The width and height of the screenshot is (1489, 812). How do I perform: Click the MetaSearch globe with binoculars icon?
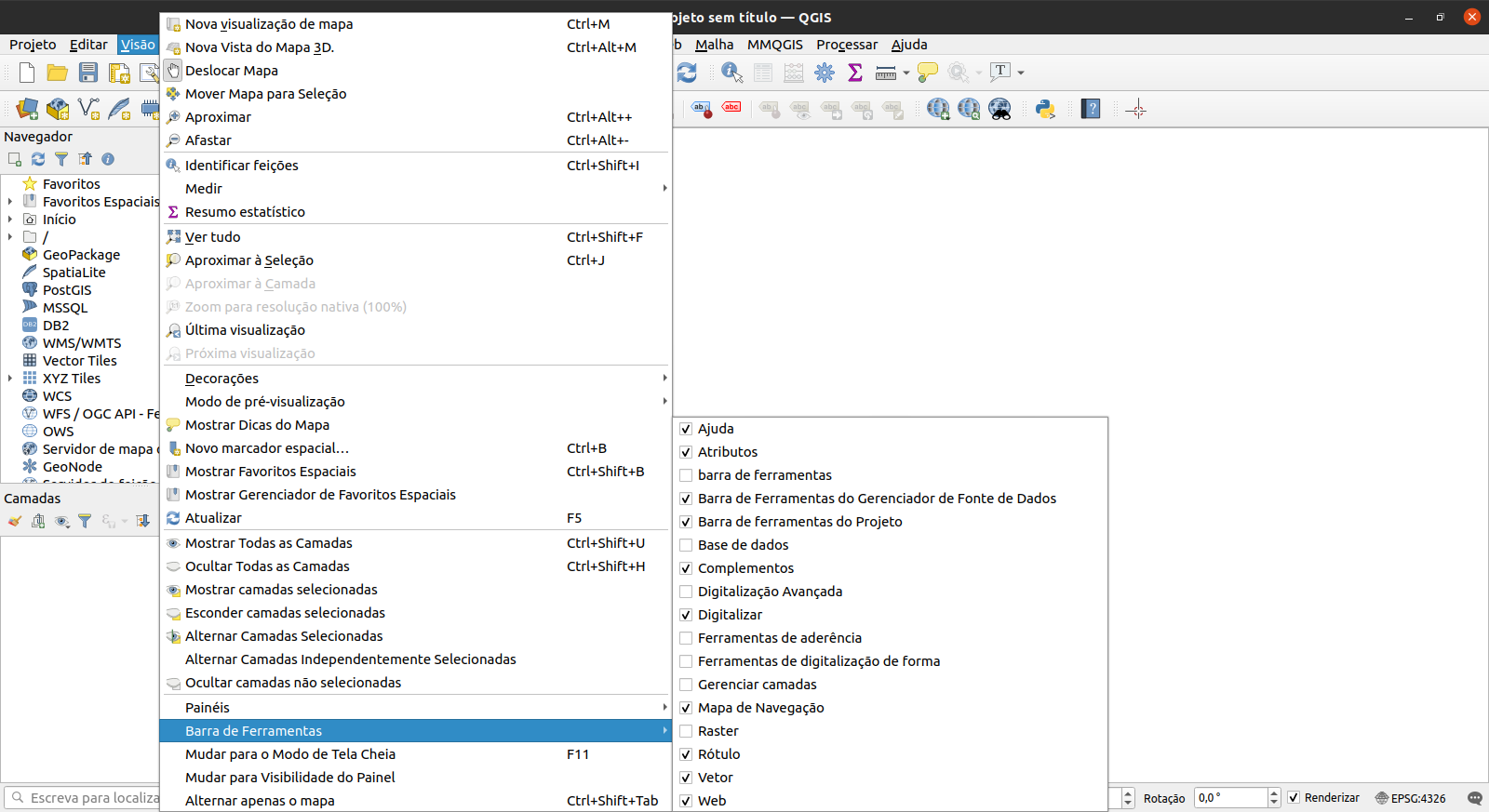999,109
